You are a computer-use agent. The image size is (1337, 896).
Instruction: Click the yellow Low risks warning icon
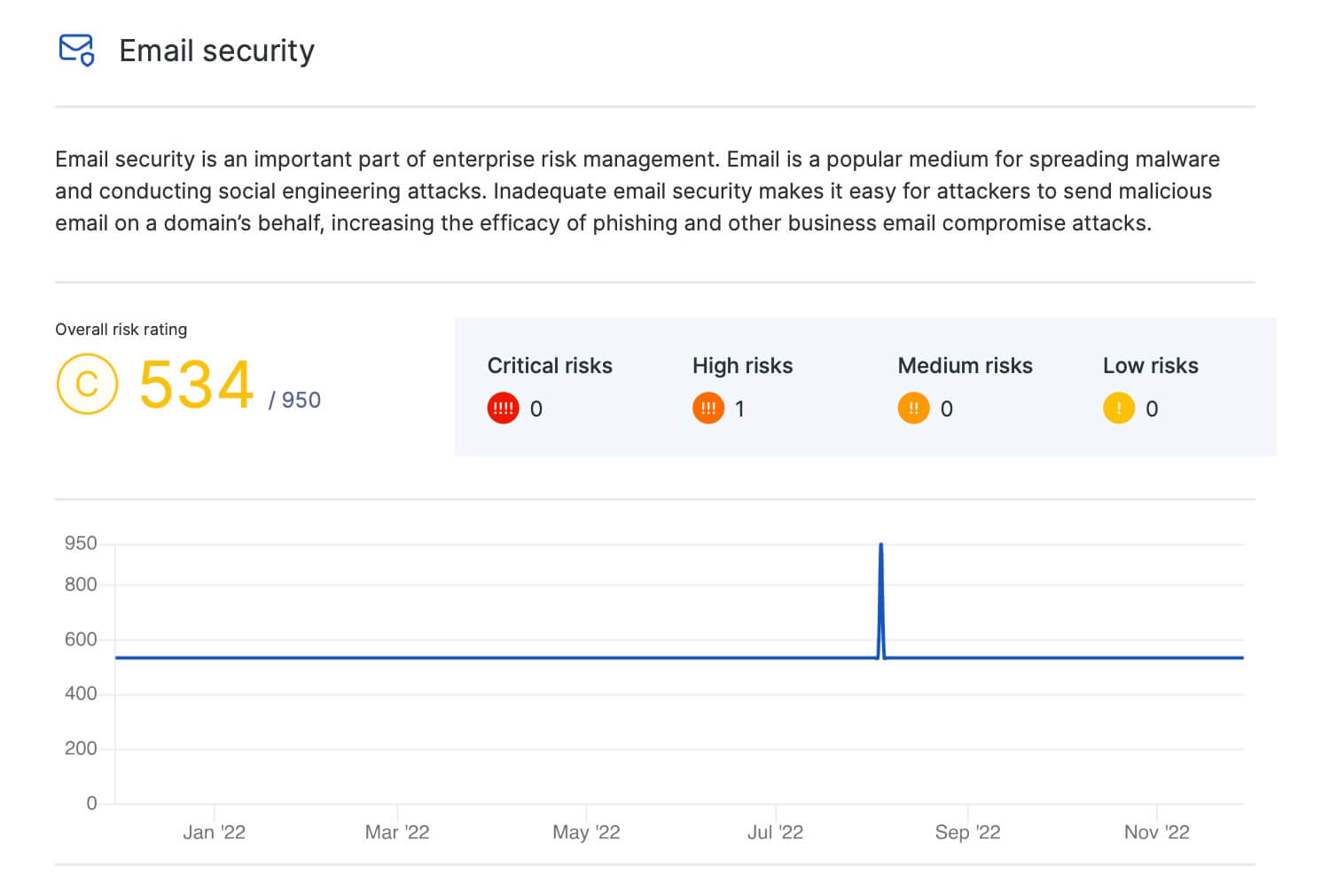pyautogui.click(x=1118, y=409)
